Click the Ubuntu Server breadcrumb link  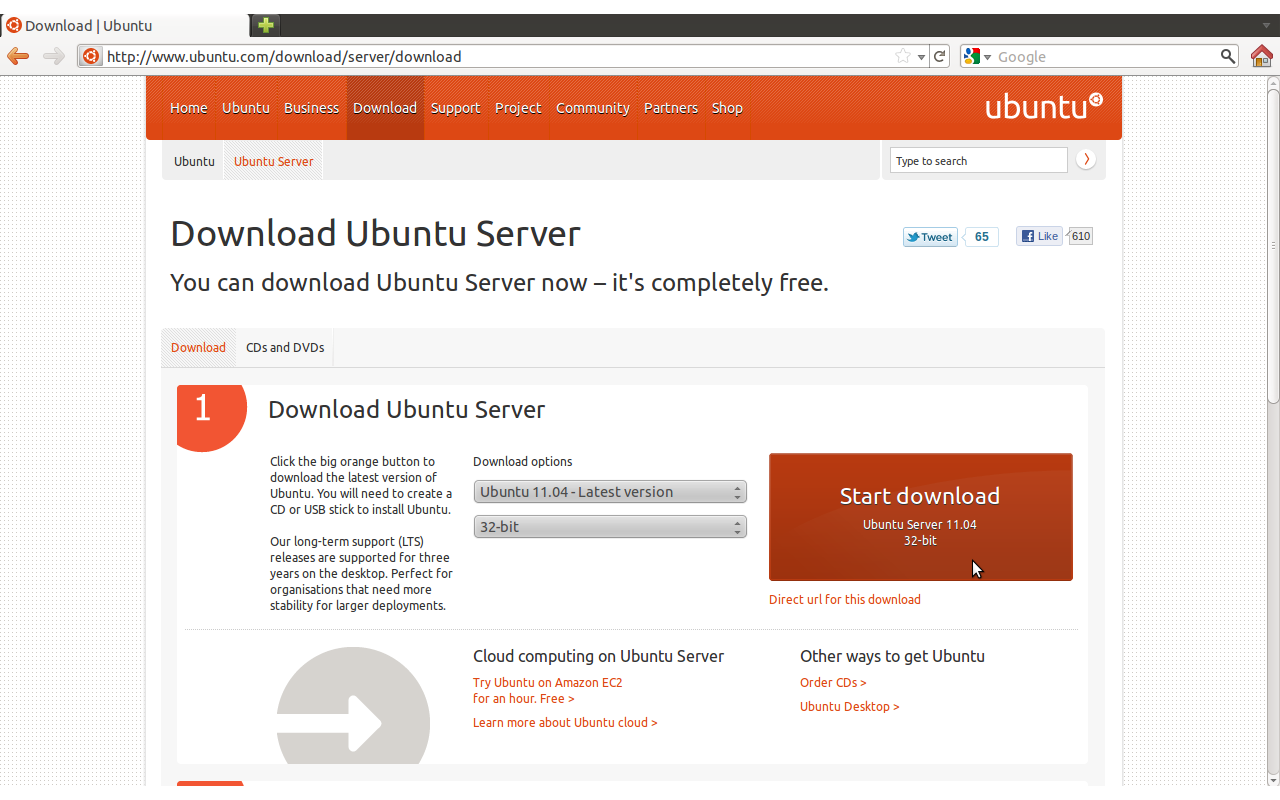click(x=273, y=161)
